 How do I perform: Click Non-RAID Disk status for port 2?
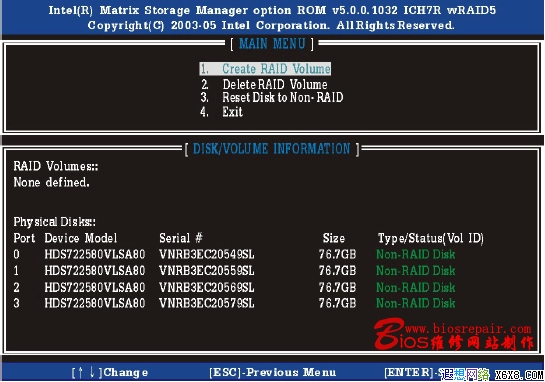pyautogui.click(x=416, y=287)
